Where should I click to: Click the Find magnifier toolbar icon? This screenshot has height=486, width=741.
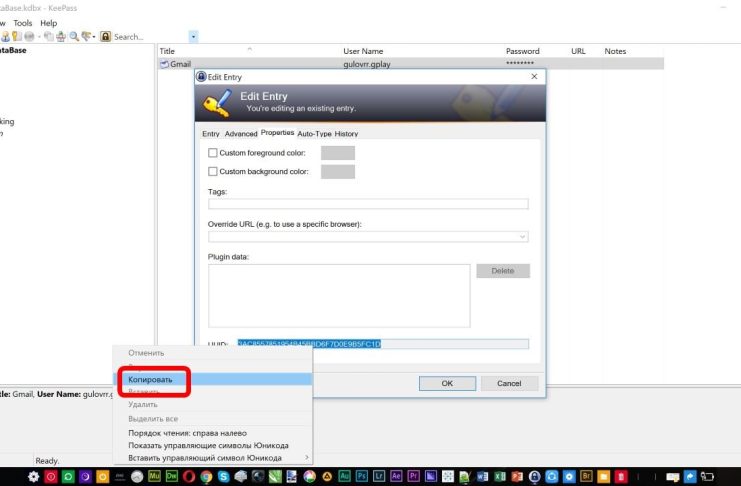[74, 36]
